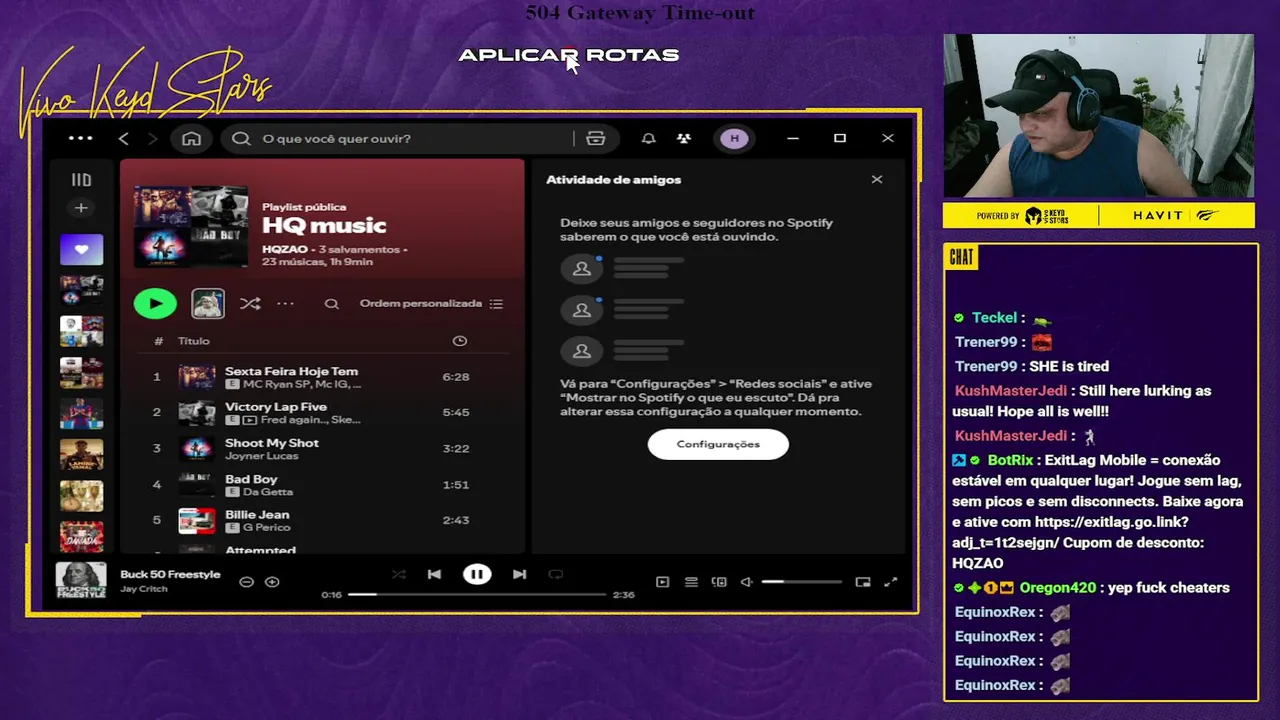Image resolution: width=1280 pixels, height=720 pixels.
Task: Click the 'APLICAR ROTAS' button
Action: click(569, 55)
